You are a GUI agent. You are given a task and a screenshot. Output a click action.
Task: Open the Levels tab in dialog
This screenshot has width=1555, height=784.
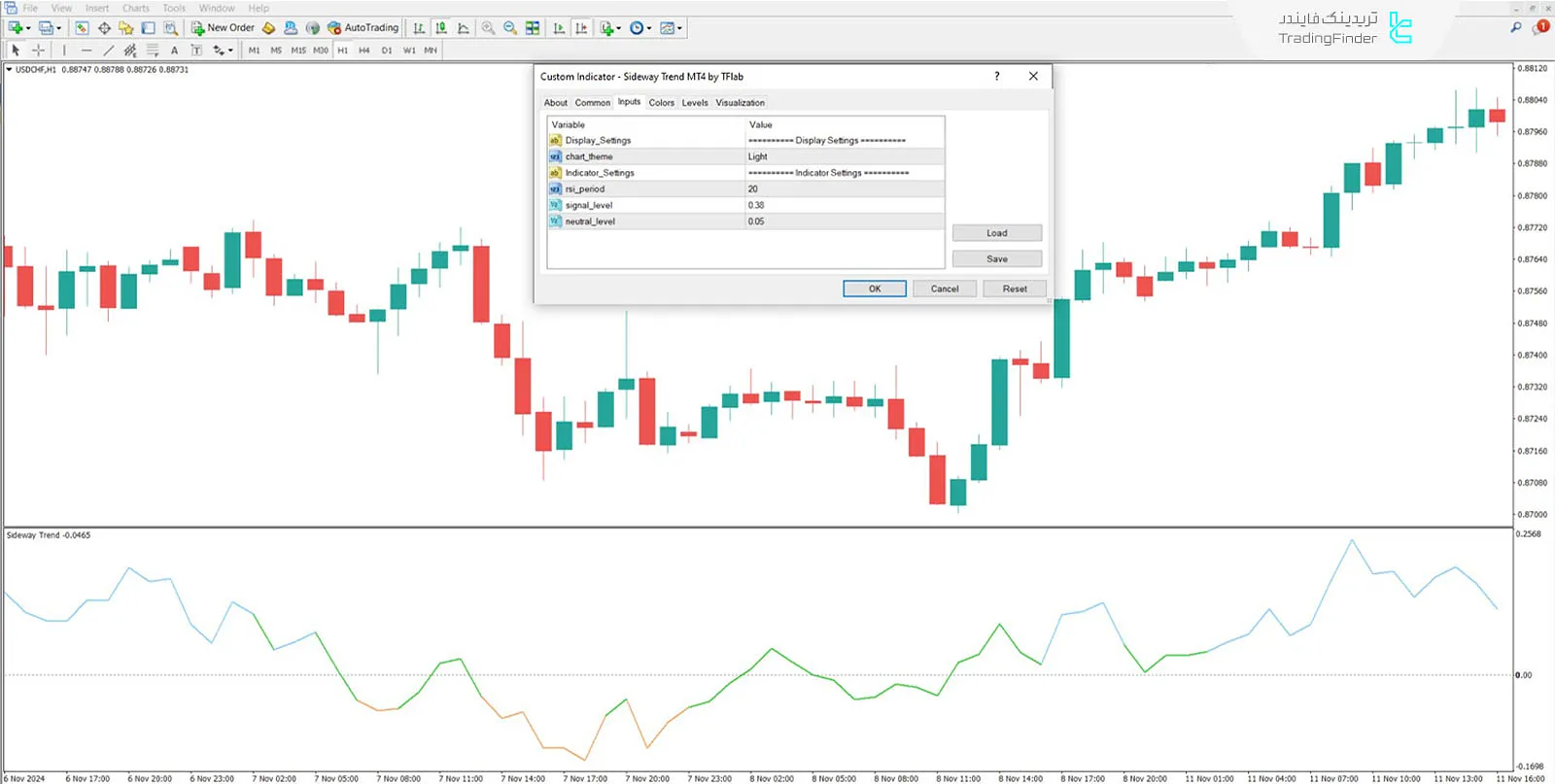click(x=695, y=103)
